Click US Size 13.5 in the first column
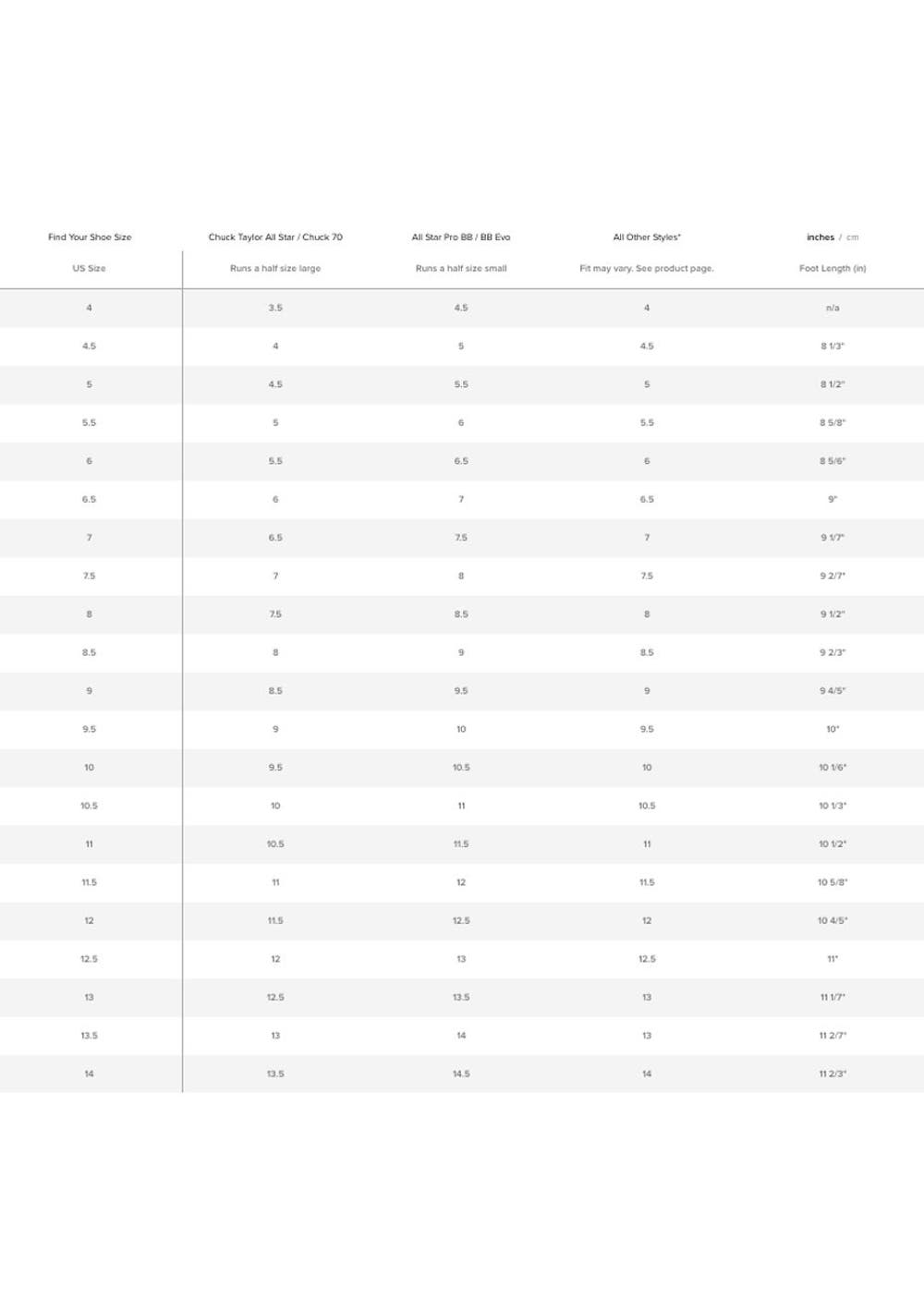The width and height of the screenshot is (924, 1311). pos(90,1036)
